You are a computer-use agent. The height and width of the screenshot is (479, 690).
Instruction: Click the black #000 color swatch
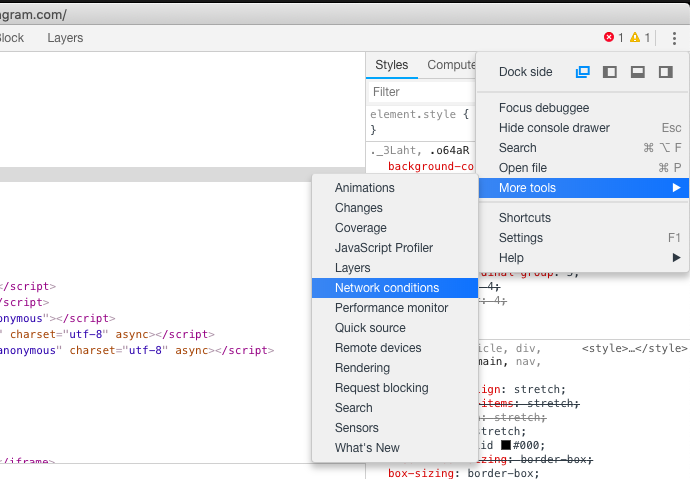click(x=506, y=444)
